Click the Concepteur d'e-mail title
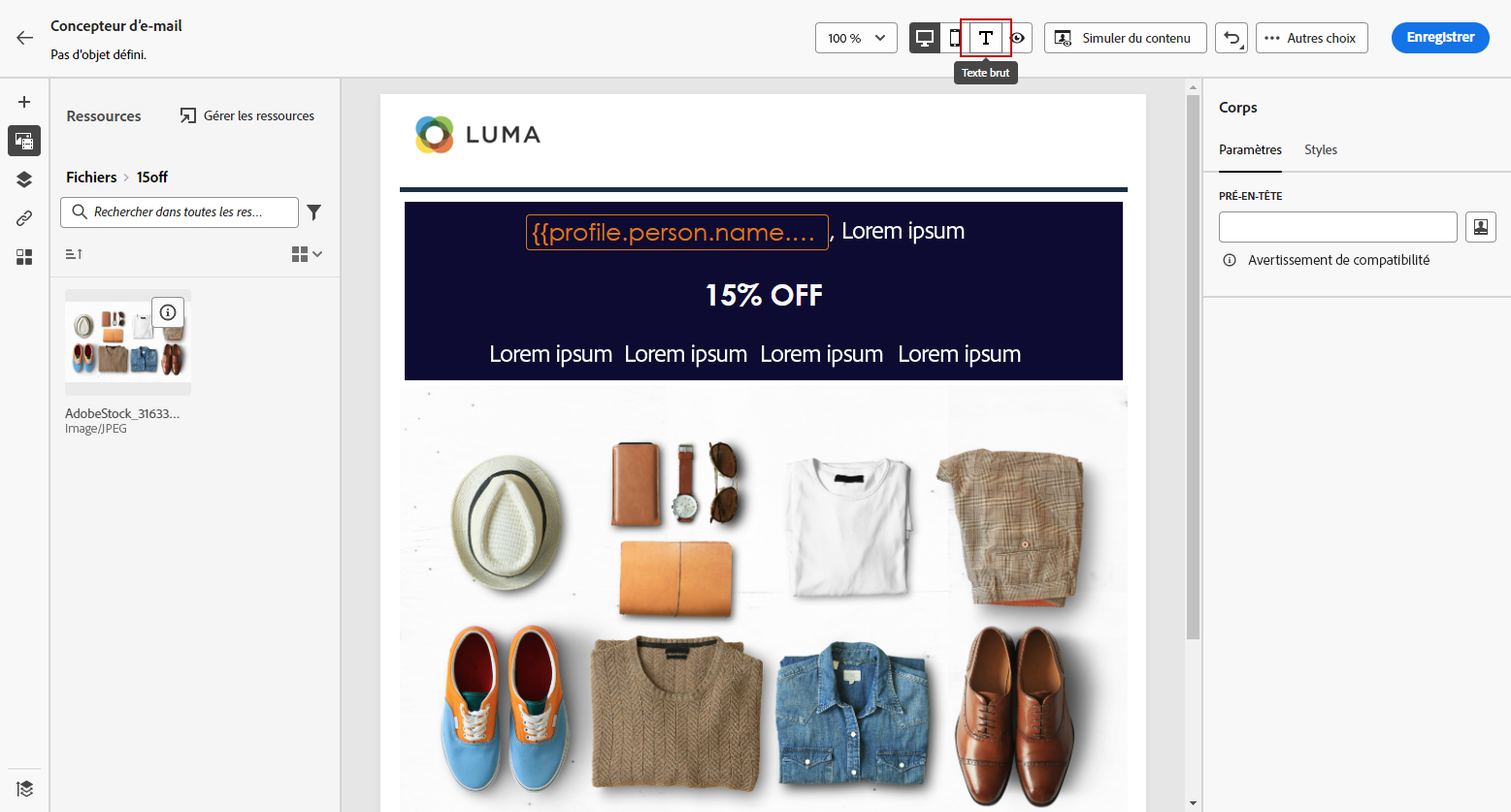Screen dimensions: 1511x812 (116, 26)
